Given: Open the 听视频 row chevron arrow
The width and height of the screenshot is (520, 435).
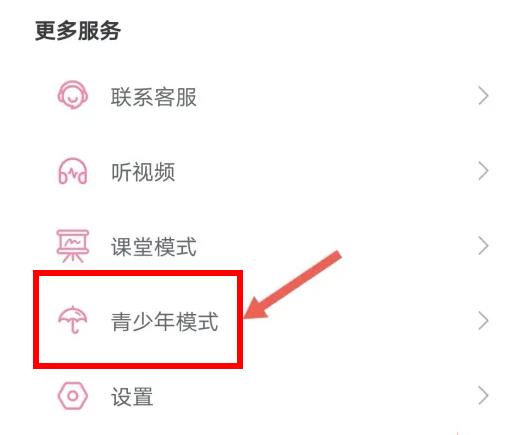Looking at the screenshot, I should pos(483,171).
